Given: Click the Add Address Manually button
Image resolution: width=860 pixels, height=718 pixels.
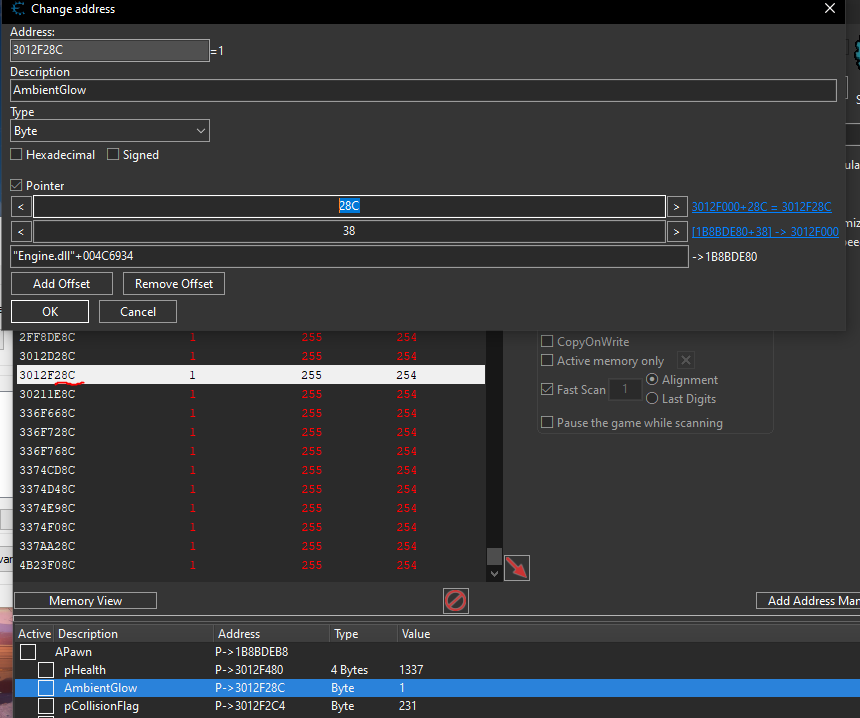Looking at the screenshot, I should pos(808,601).
